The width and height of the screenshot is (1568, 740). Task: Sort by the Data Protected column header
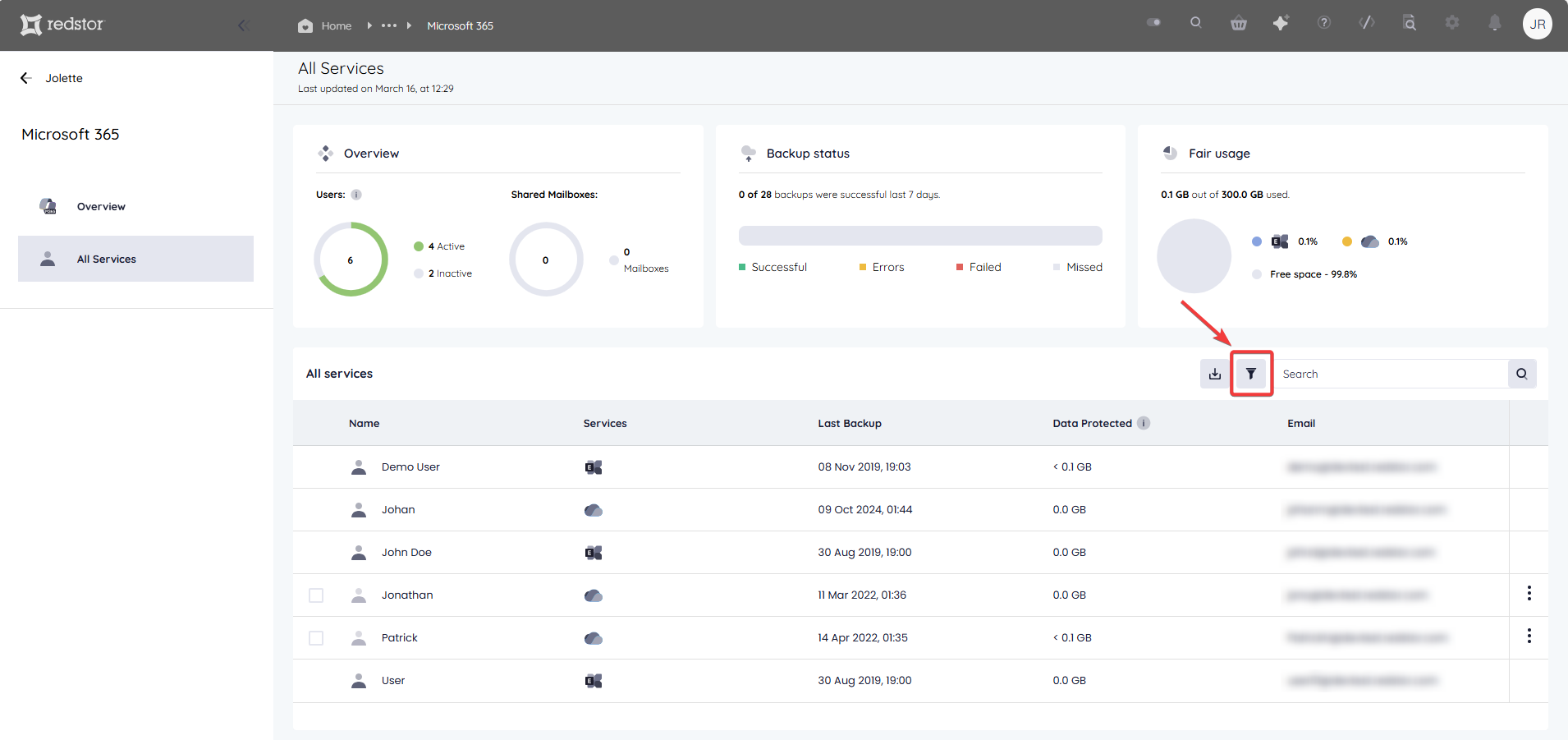point(1093,423)
